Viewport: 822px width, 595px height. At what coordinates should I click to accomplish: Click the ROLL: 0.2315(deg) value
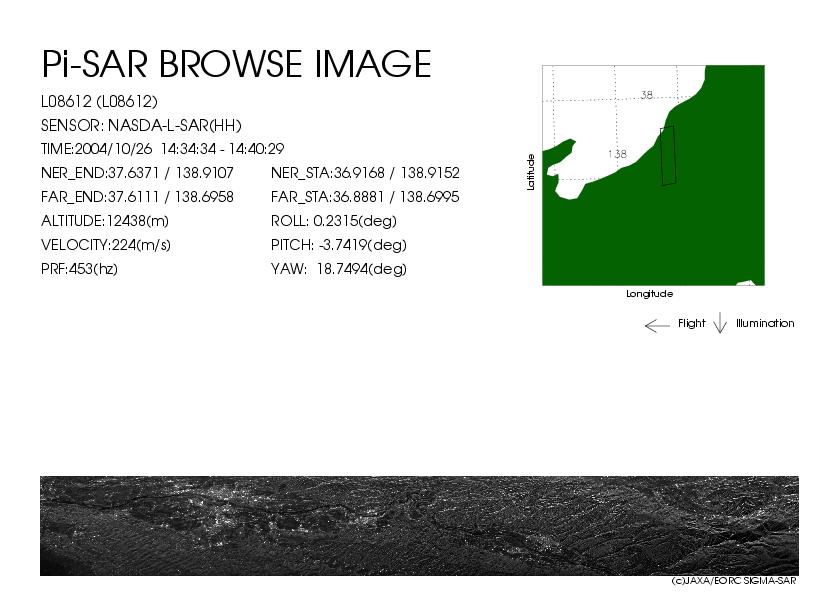pos(334,221)
